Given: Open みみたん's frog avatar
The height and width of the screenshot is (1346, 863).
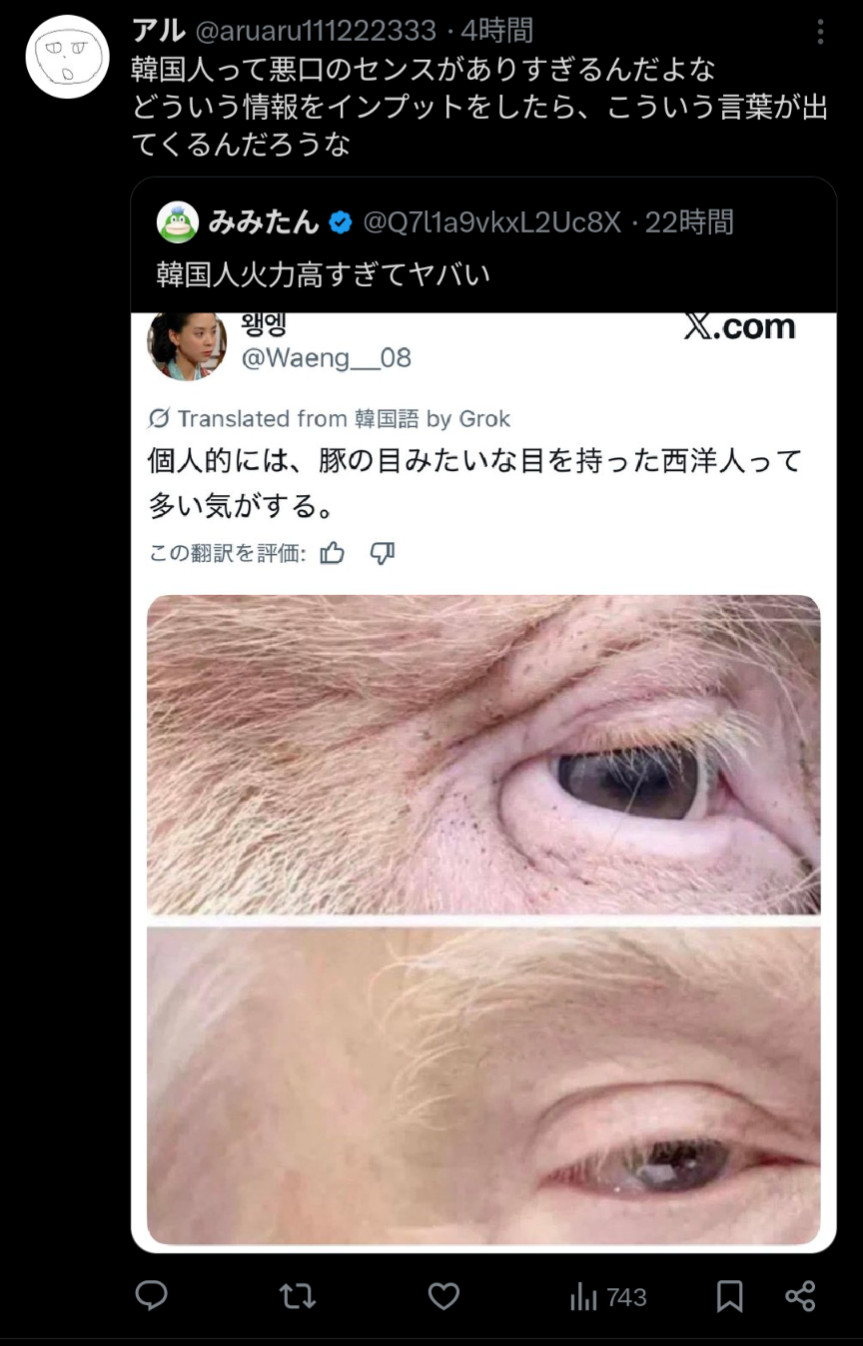Looking at the screenshot, I should click(x=177, y=222).
